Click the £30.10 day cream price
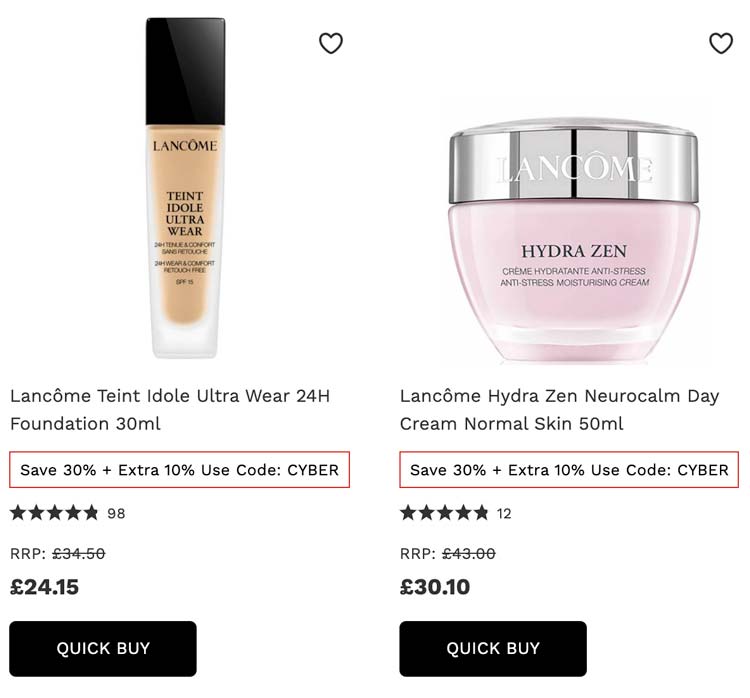The image size is (750, 698). (x=435, y=587)
